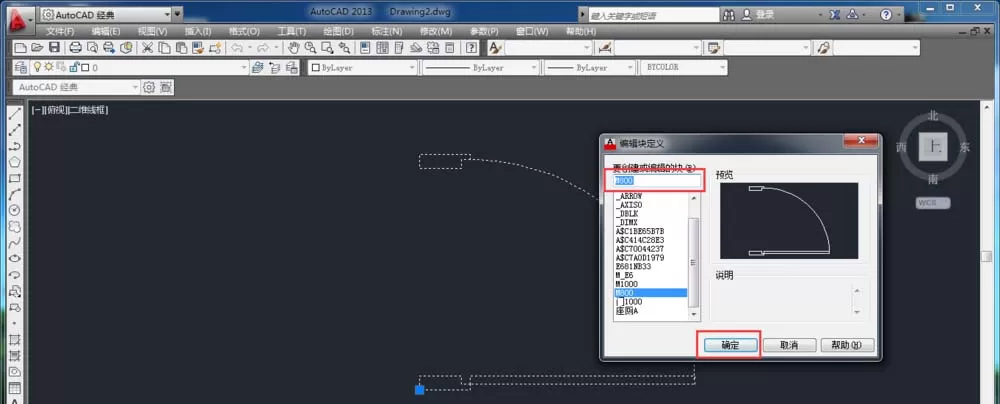Select the Line draw tool

(15, 114)
